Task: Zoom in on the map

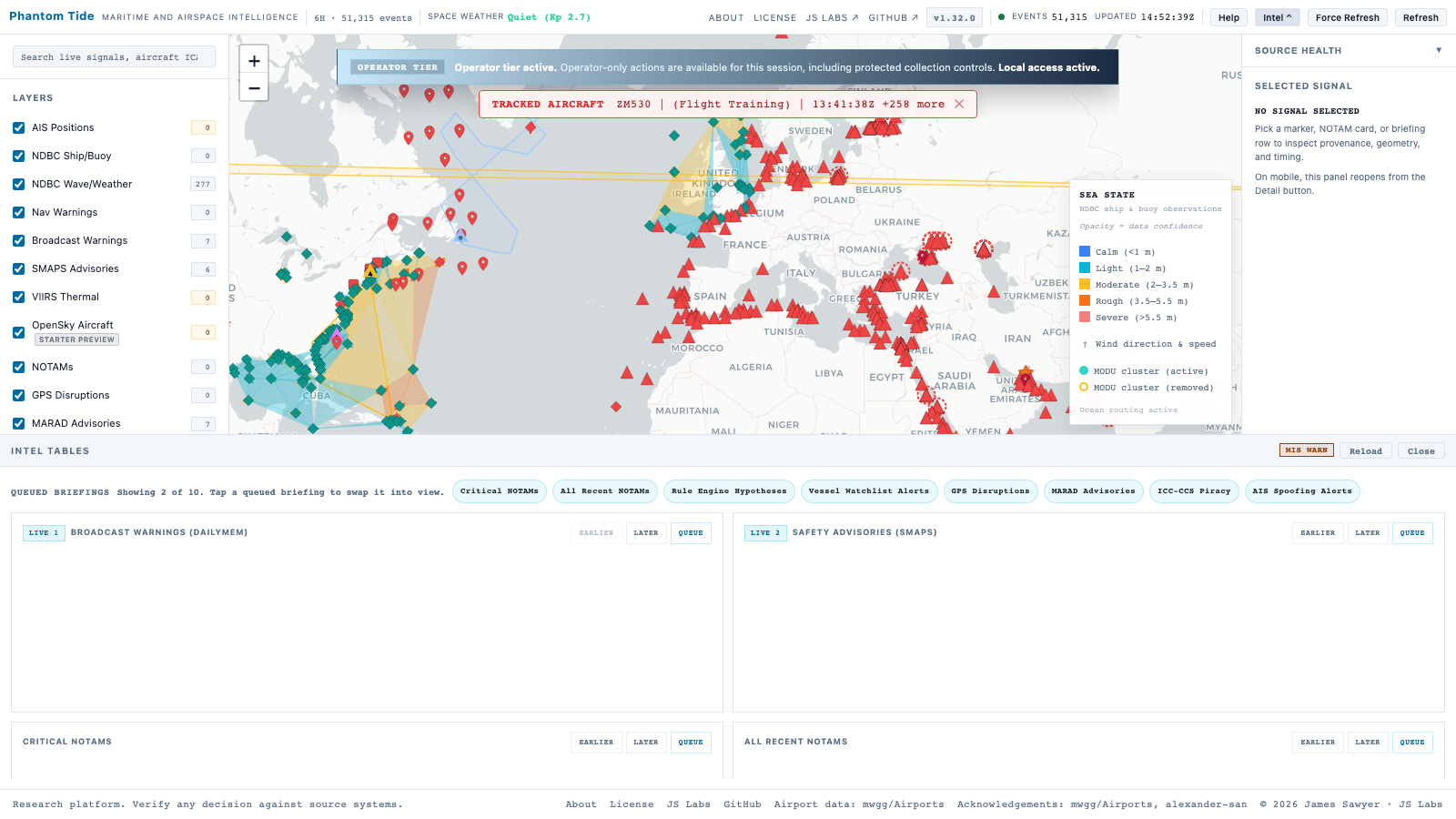Action: coord(254,61)
